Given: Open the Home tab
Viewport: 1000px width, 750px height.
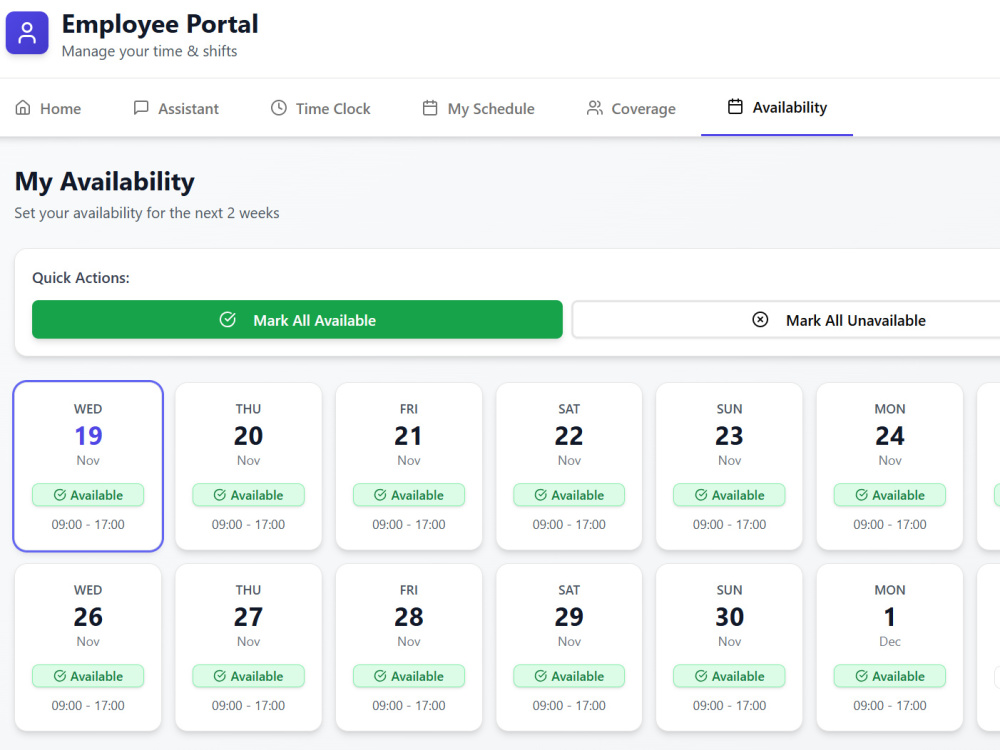Looking at the screenshot, I should tap(48, 108).
